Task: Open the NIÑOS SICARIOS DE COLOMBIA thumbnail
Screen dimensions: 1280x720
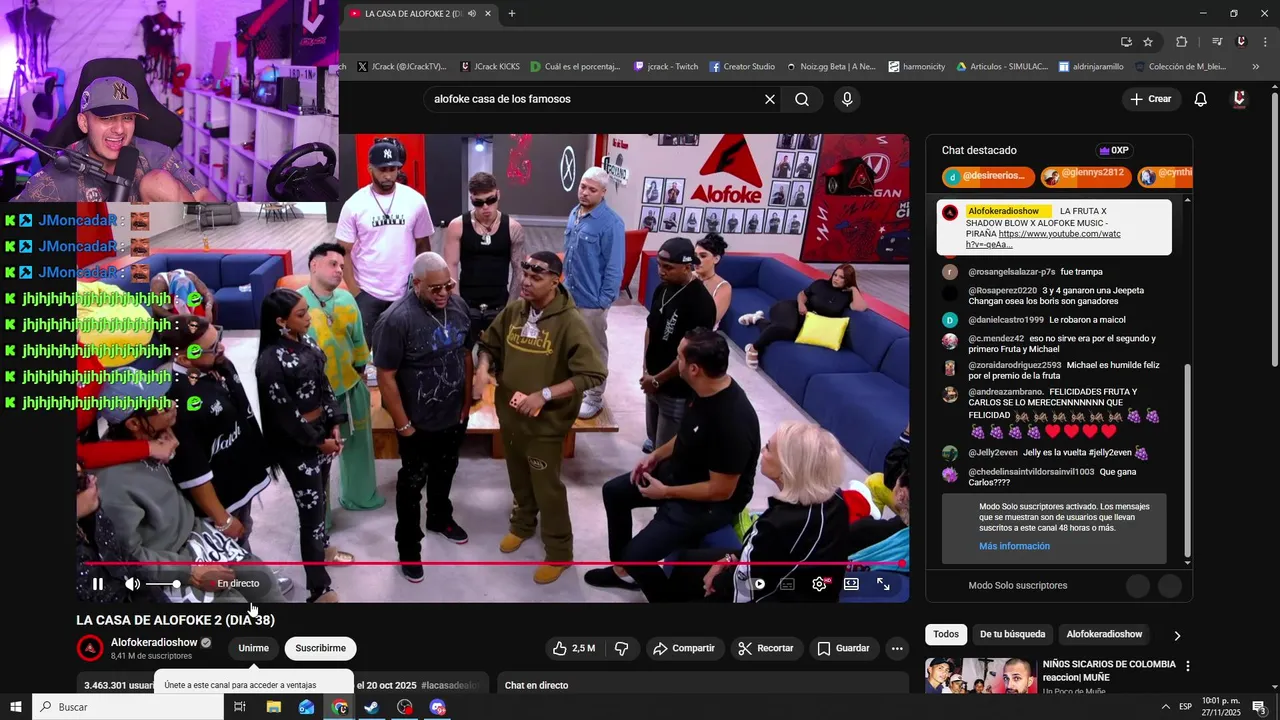Action: 981,676
